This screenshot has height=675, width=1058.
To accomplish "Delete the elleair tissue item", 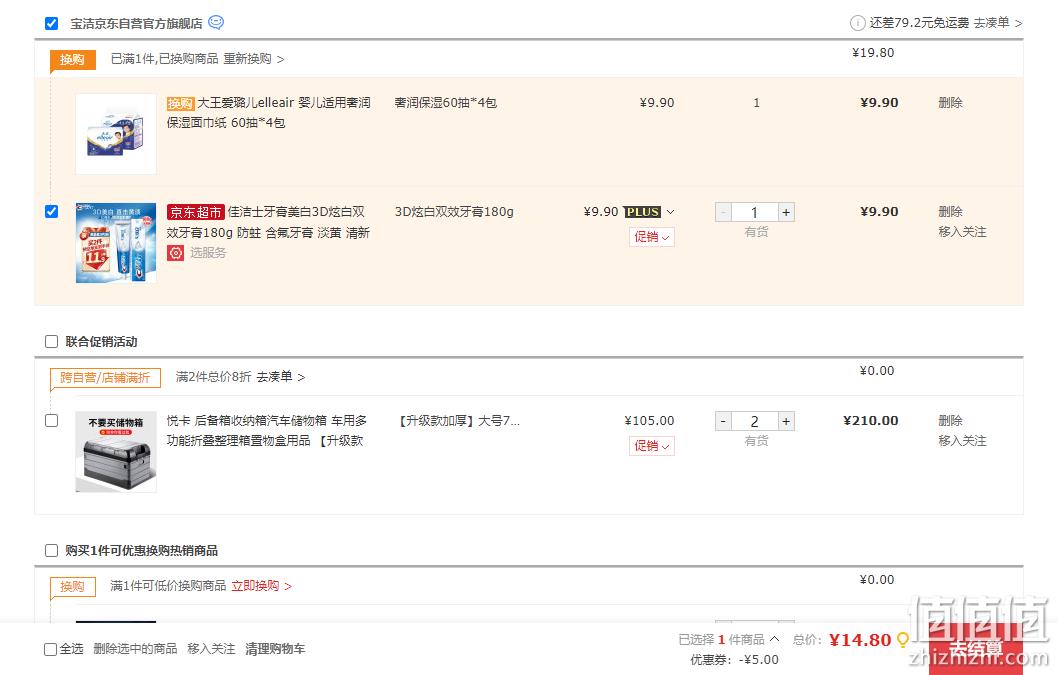I will click(950, 103).
